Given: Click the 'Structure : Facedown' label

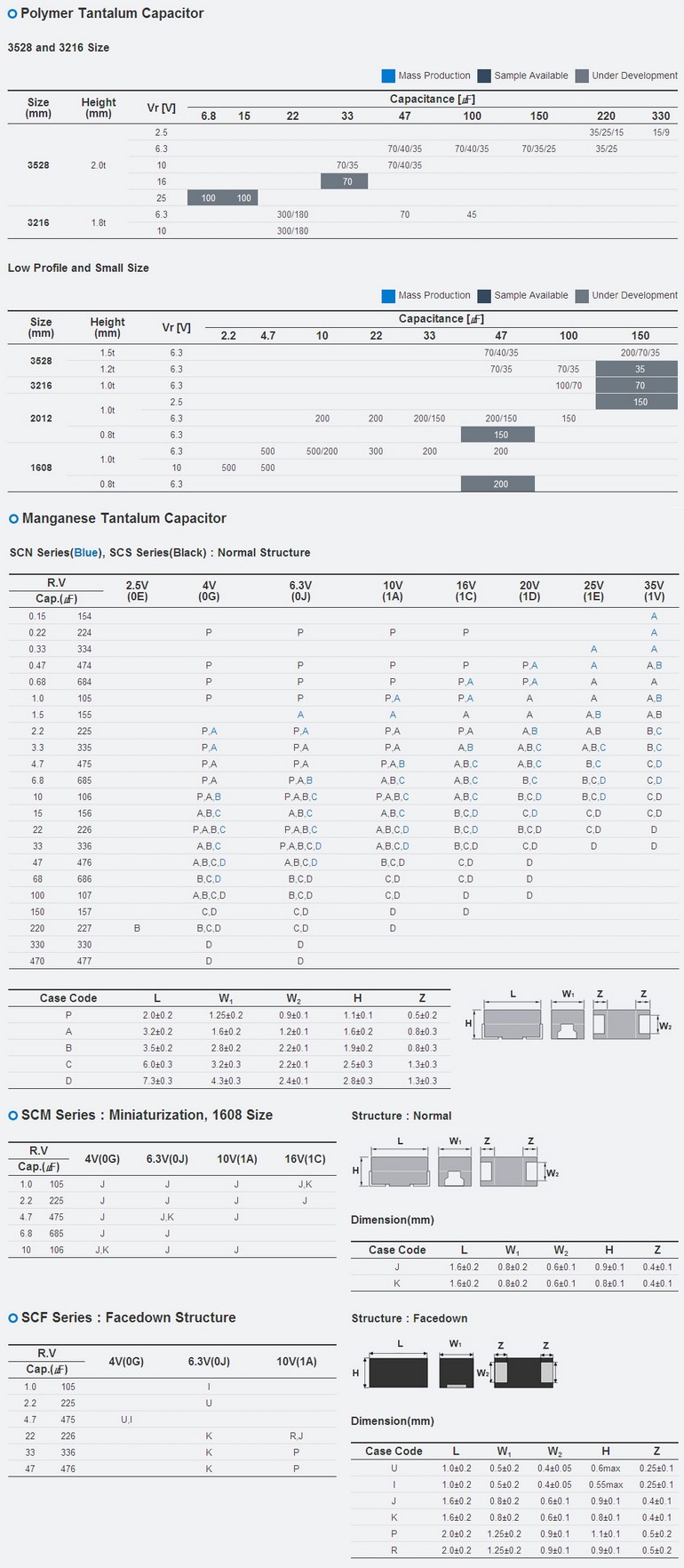Looking at the screenshot, I should click(x=409, y=1318).
